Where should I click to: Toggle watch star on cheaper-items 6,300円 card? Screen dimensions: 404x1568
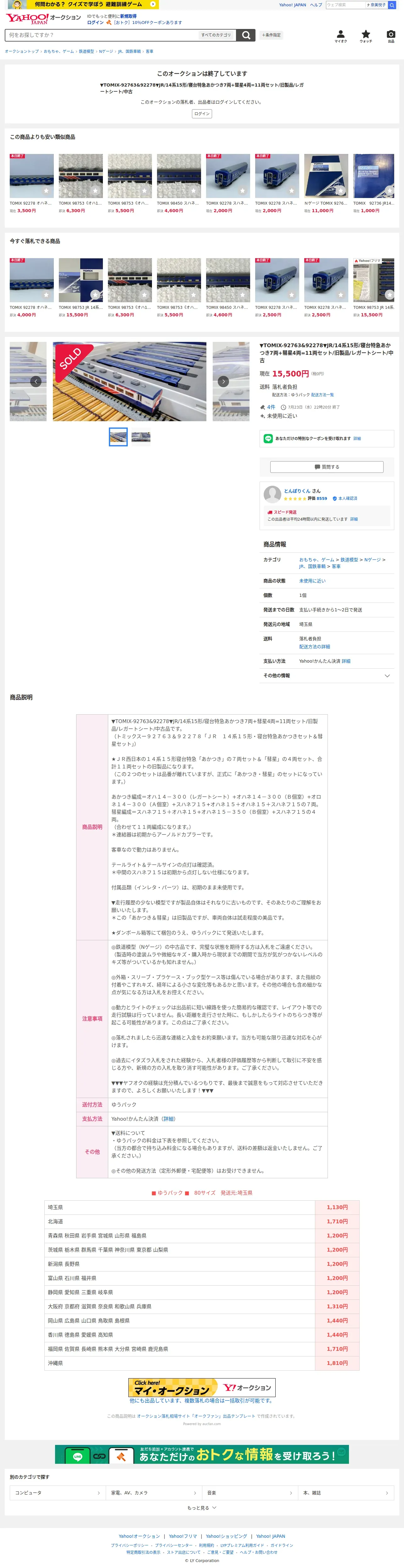coord(95,190)
